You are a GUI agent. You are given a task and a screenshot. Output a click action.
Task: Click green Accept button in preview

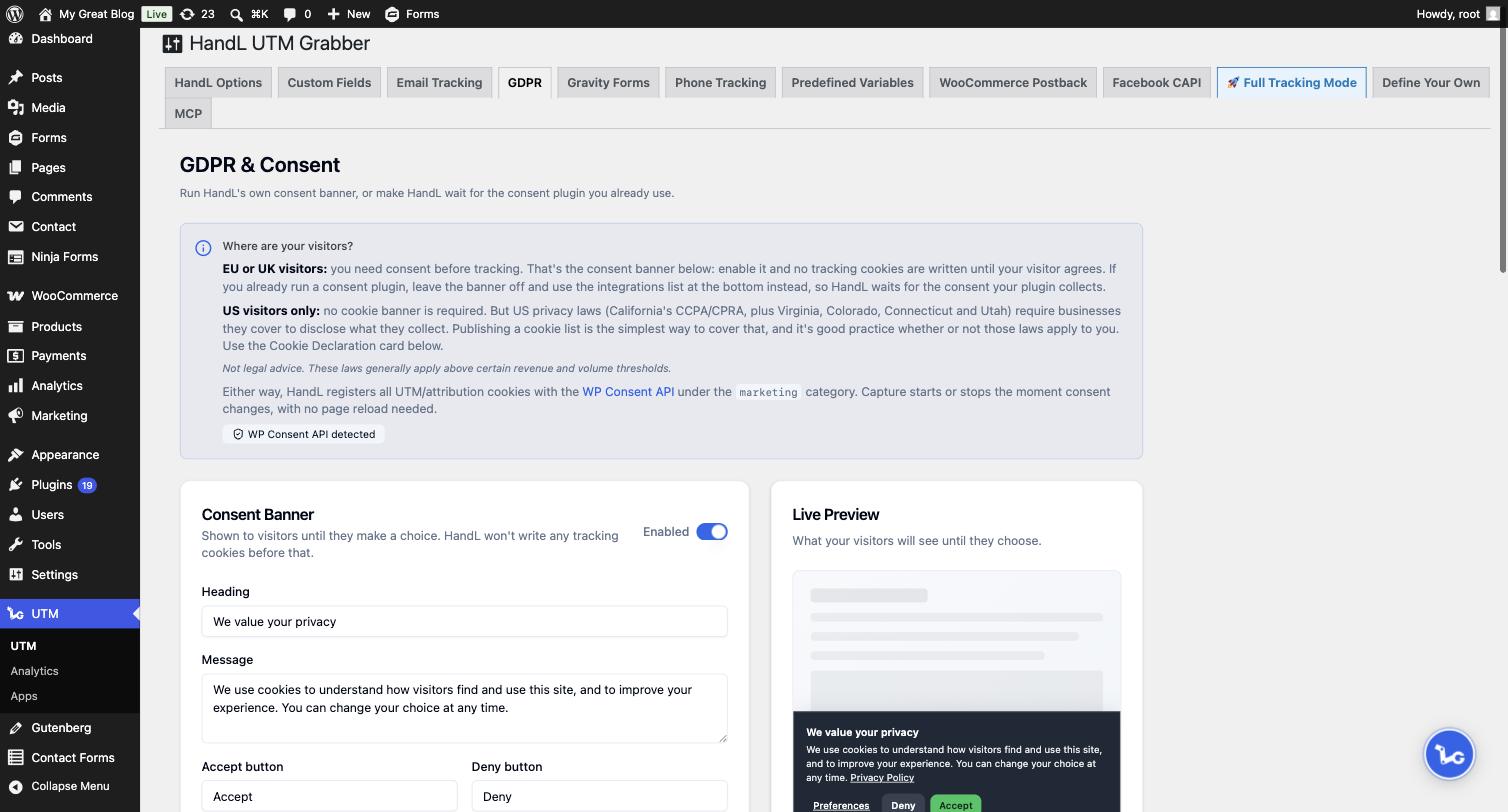click(955, 805)
